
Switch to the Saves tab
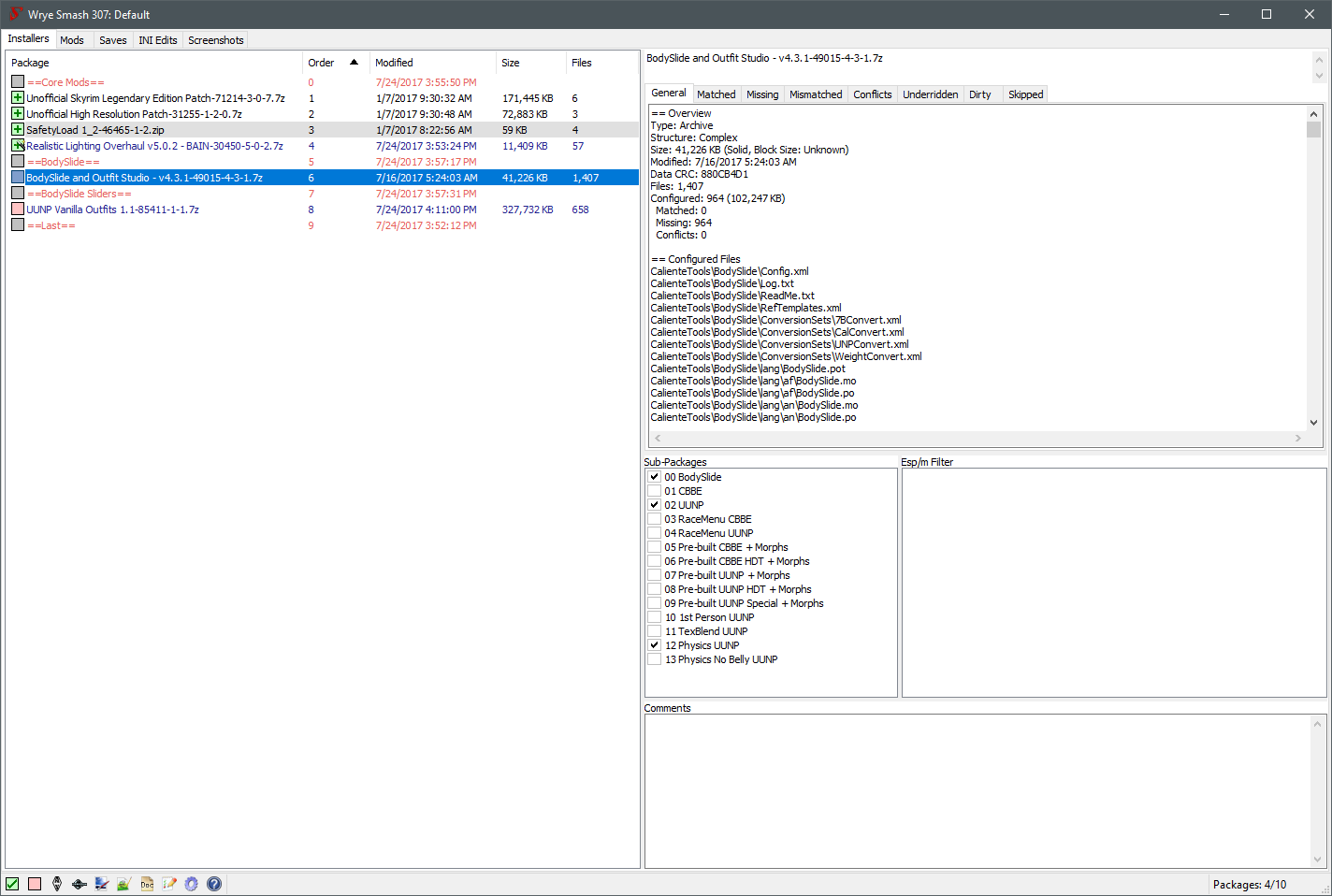pos(112,40)
